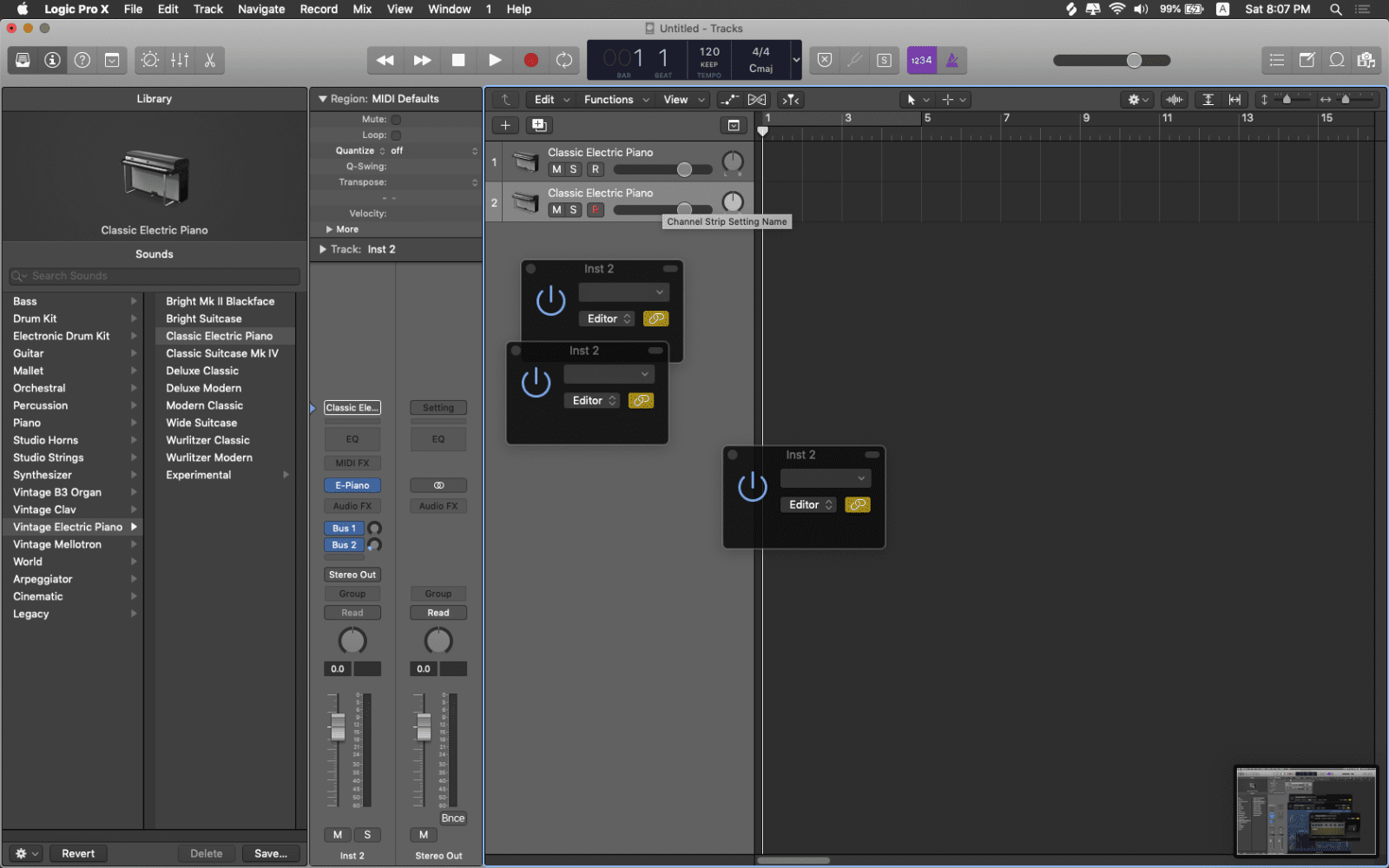Start playback with the Play button

[x=495, y=60]
